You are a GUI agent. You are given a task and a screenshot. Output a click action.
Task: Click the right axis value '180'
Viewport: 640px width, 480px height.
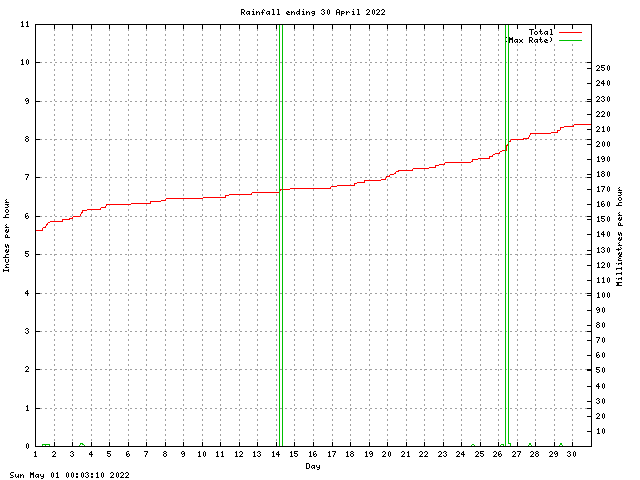[603, 174]
